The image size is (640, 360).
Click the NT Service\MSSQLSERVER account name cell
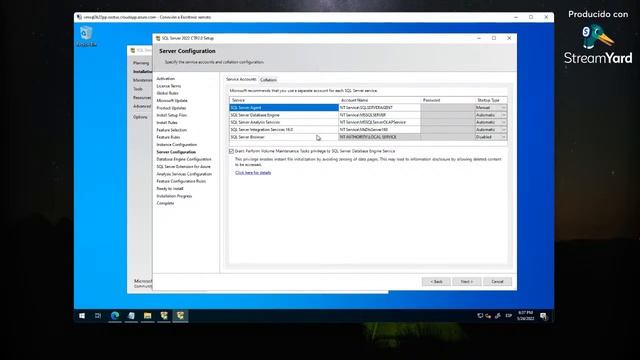[380, 115]
